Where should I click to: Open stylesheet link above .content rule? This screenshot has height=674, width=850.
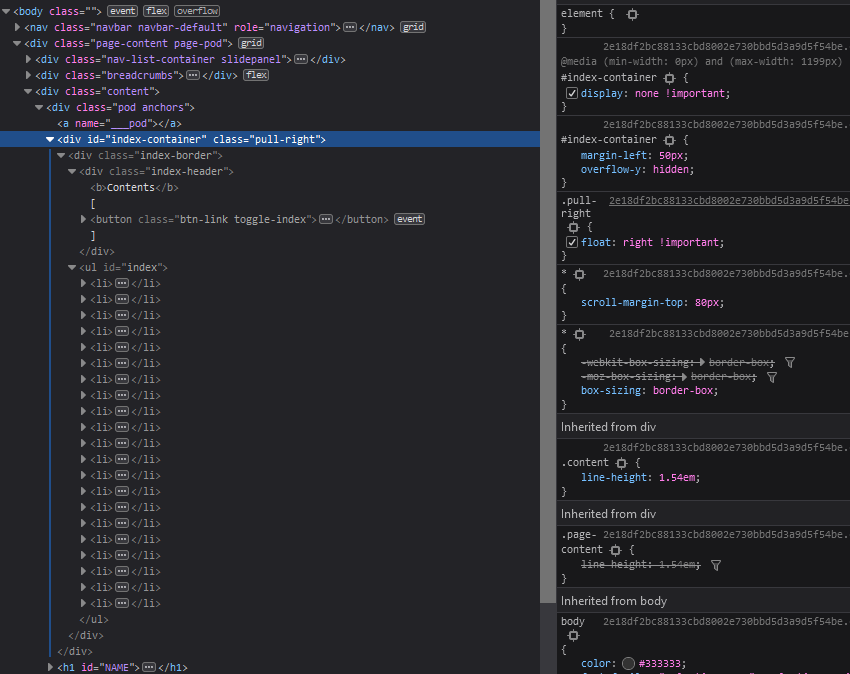[x=726, y=447]
